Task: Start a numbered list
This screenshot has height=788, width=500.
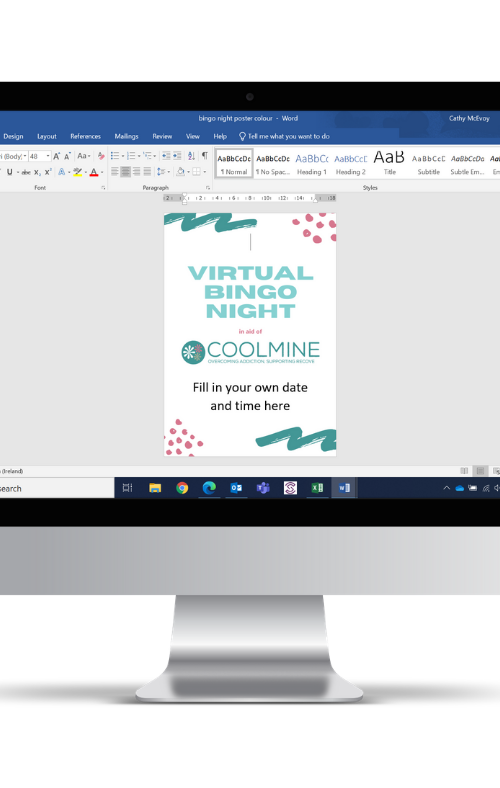Action: 131,156
